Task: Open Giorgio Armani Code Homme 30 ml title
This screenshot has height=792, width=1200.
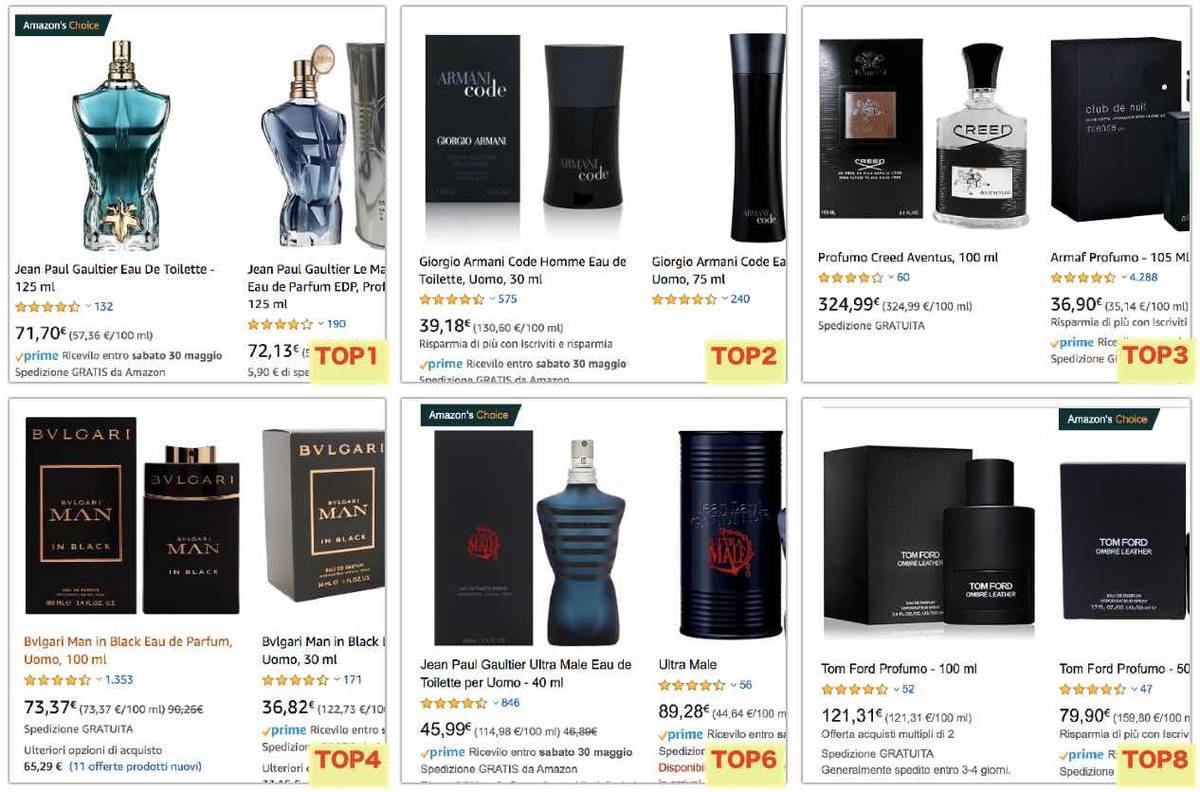Action: pyautogui.click(x=522, y=271)
